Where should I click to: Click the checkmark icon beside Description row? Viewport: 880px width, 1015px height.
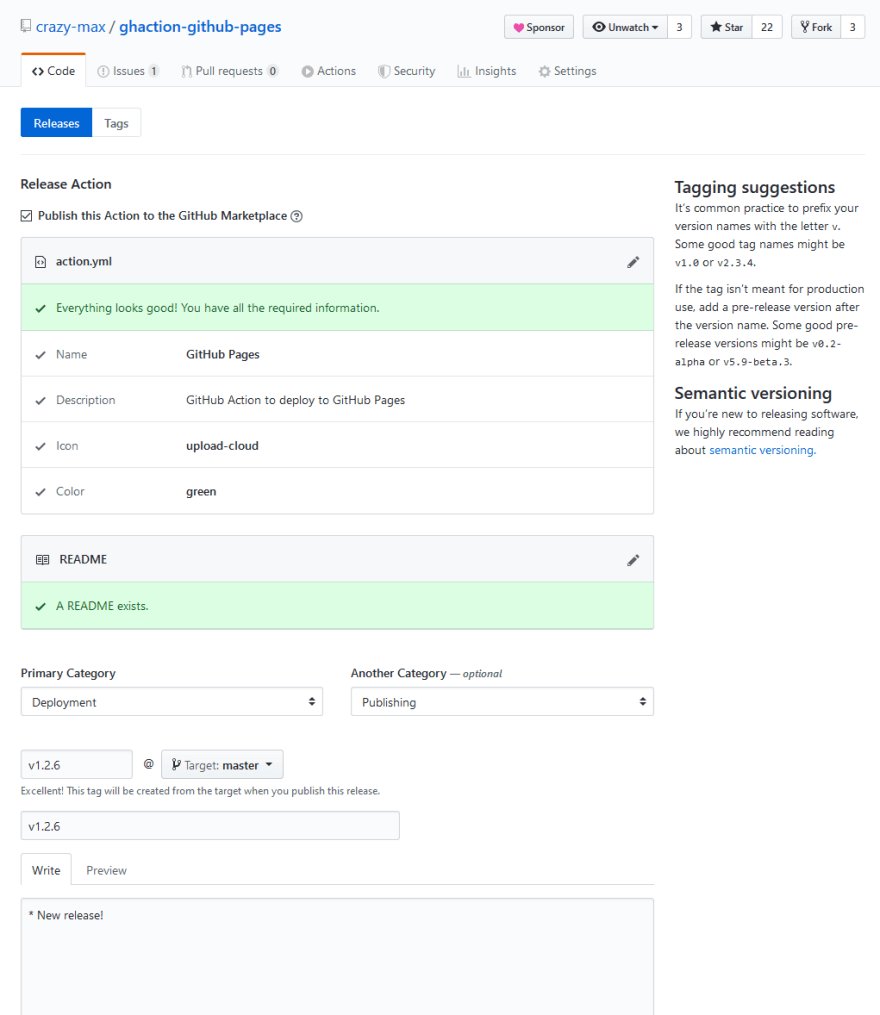tap(40, 401)
